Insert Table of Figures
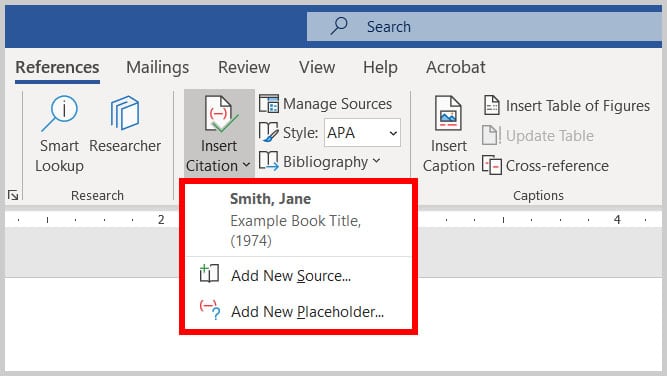Image resolution: width=667 pixels, height=376 pixels. pos(567,105)
